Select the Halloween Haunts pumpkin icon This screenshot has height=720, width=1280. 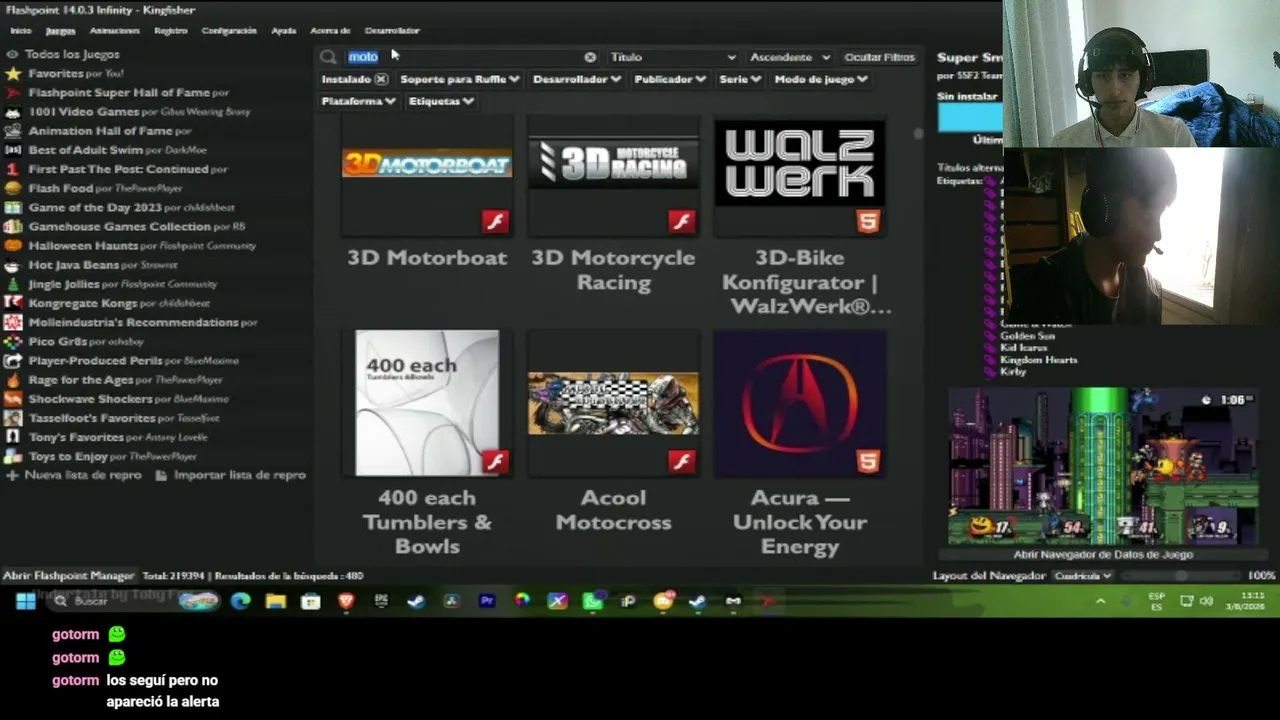point(13,245)
